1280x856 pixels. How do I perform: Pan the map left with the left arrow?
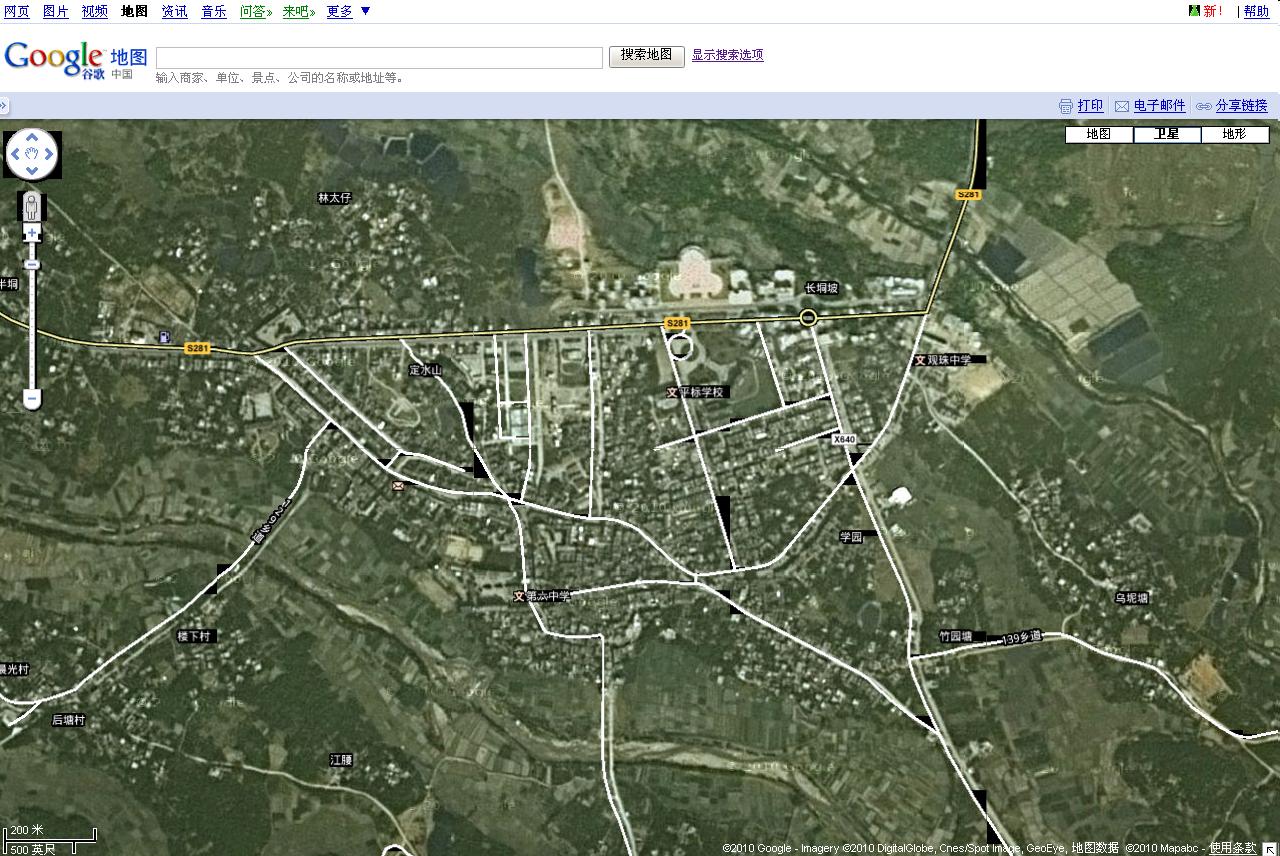[16, 155]
